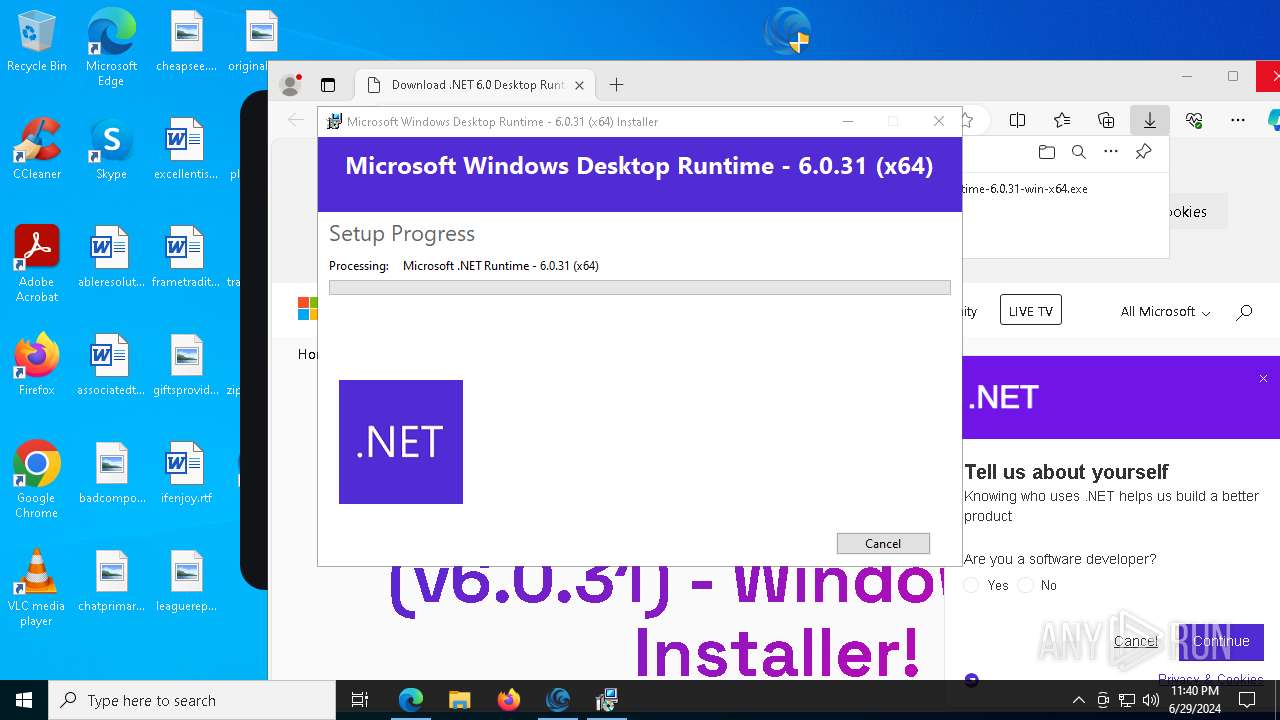Open a new Edge tab
This screenshot has width=1280, height=720.
point(617,85)
